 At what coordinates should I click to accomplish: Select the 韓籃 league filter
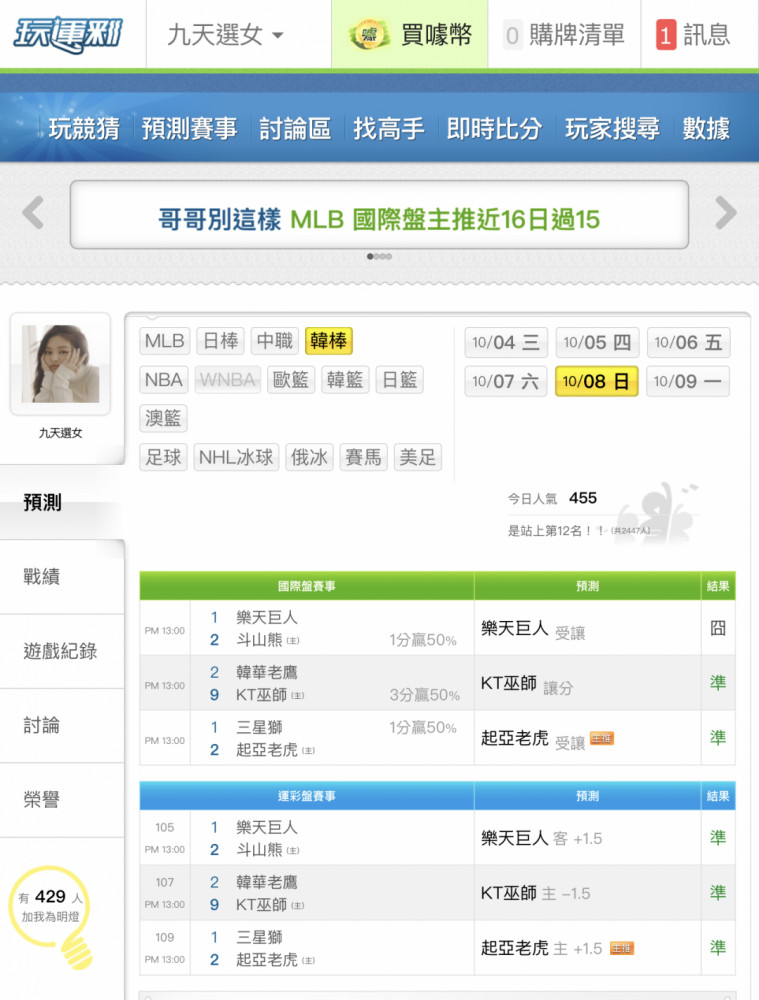[345, 380]
